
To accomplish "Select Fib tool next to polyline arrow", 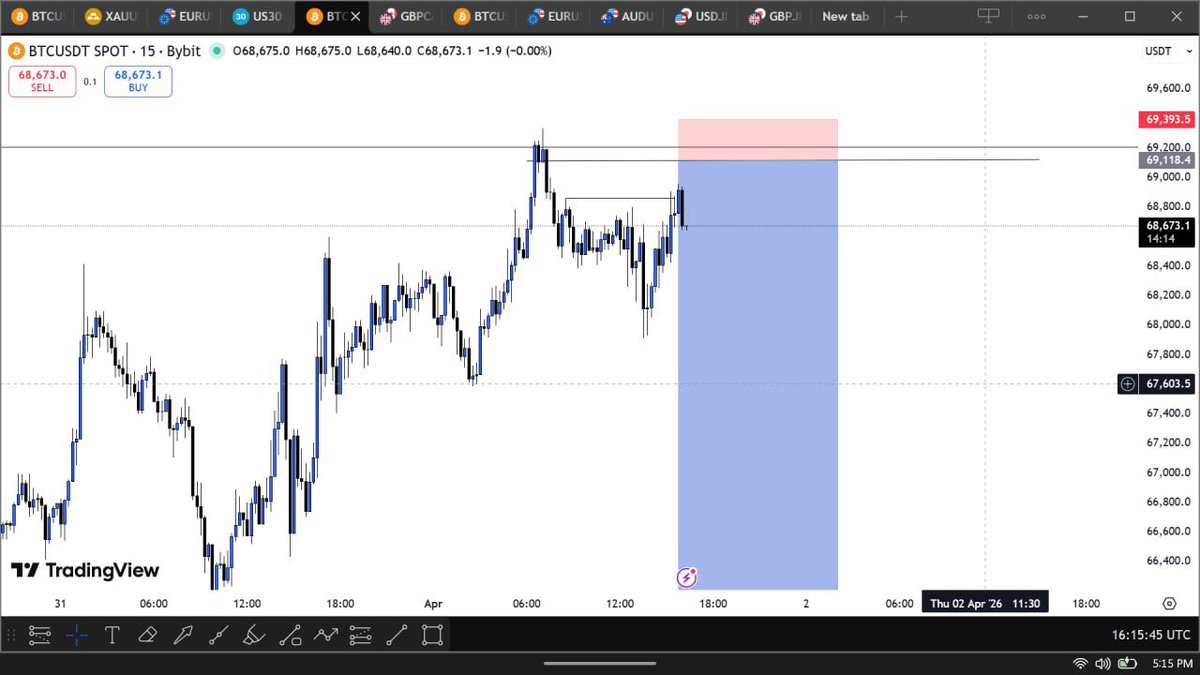I will [361, 634].
